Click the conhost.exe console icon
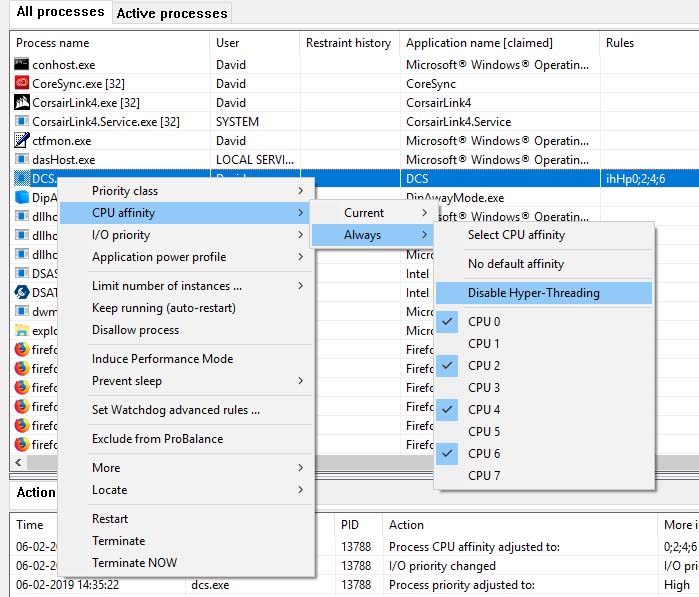Screen dimensions: 699x597 pos(21,64)
